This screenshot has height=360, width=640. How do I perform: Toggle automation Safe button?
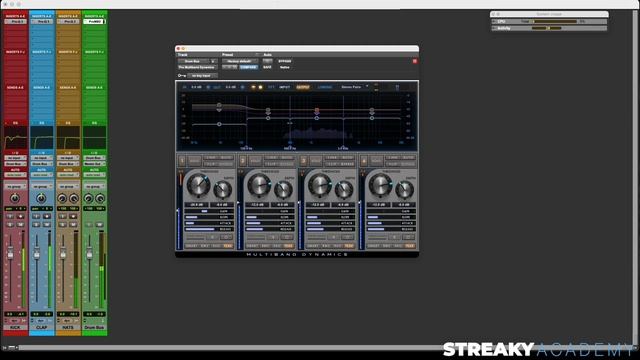point(267,67)
